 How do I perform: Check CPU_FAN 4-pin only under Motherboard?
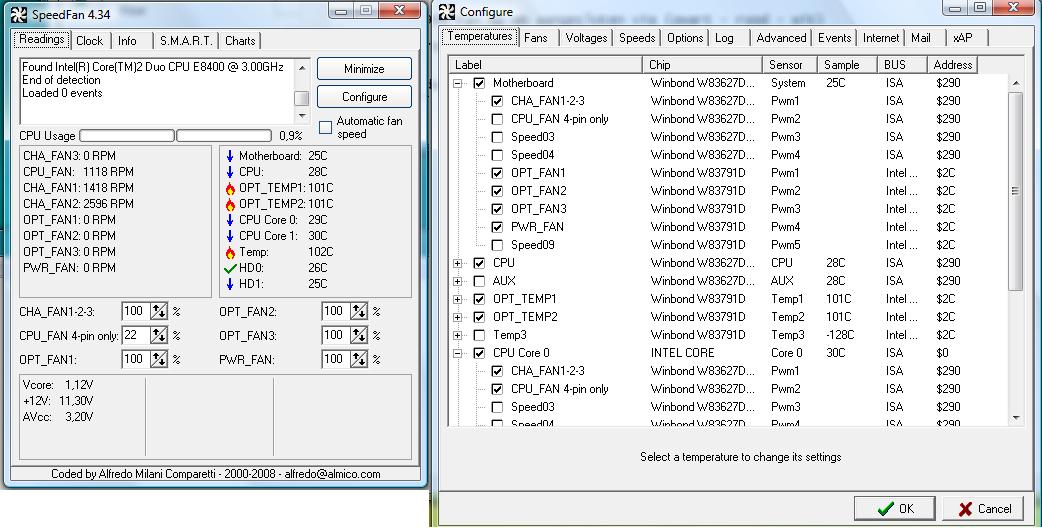coord(497,119)
